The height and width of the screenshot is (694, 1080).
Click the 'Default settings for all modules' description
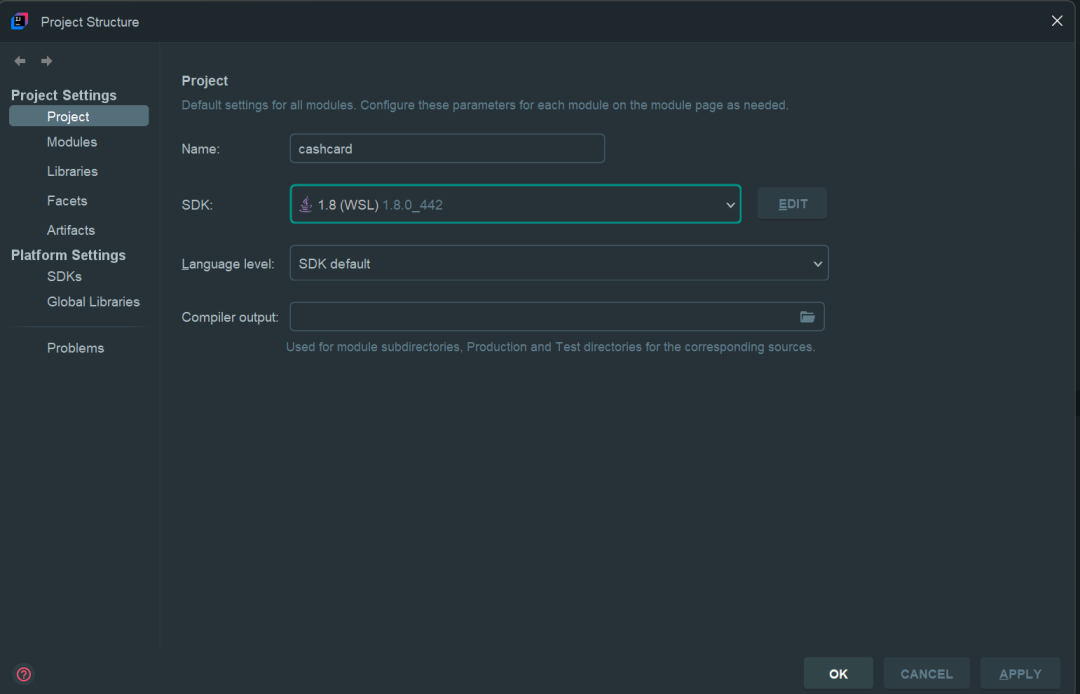click(485, 105)
